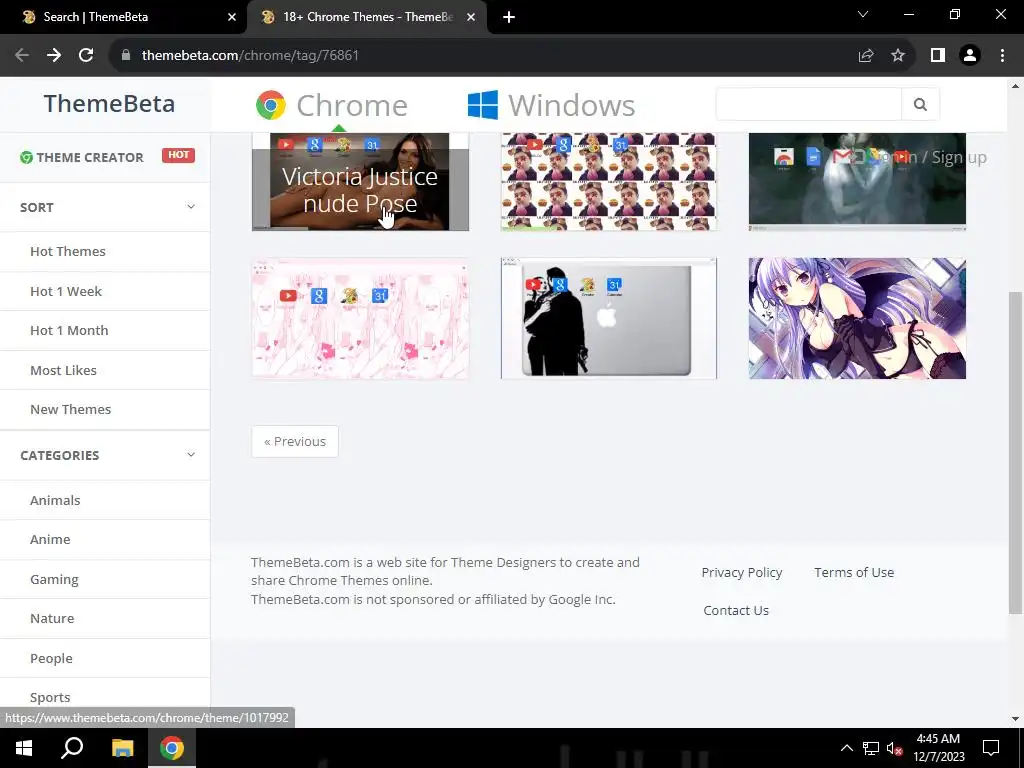Viewport: 1024px width, 768px height.
Task: Close the Search | ThemeBeta tab
Action: click(x=232, y=18)
